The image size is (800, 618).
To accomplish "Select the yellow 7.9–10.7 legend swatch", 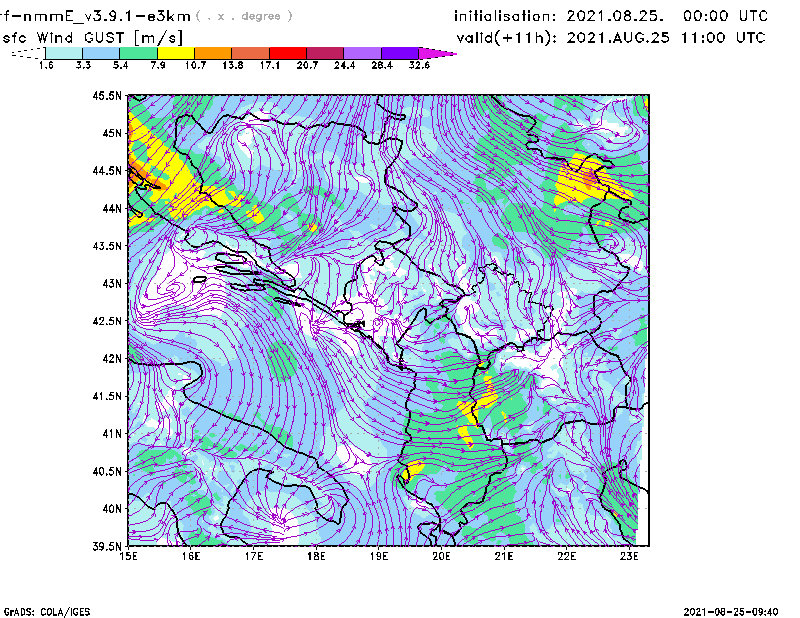I will [176, 53].
